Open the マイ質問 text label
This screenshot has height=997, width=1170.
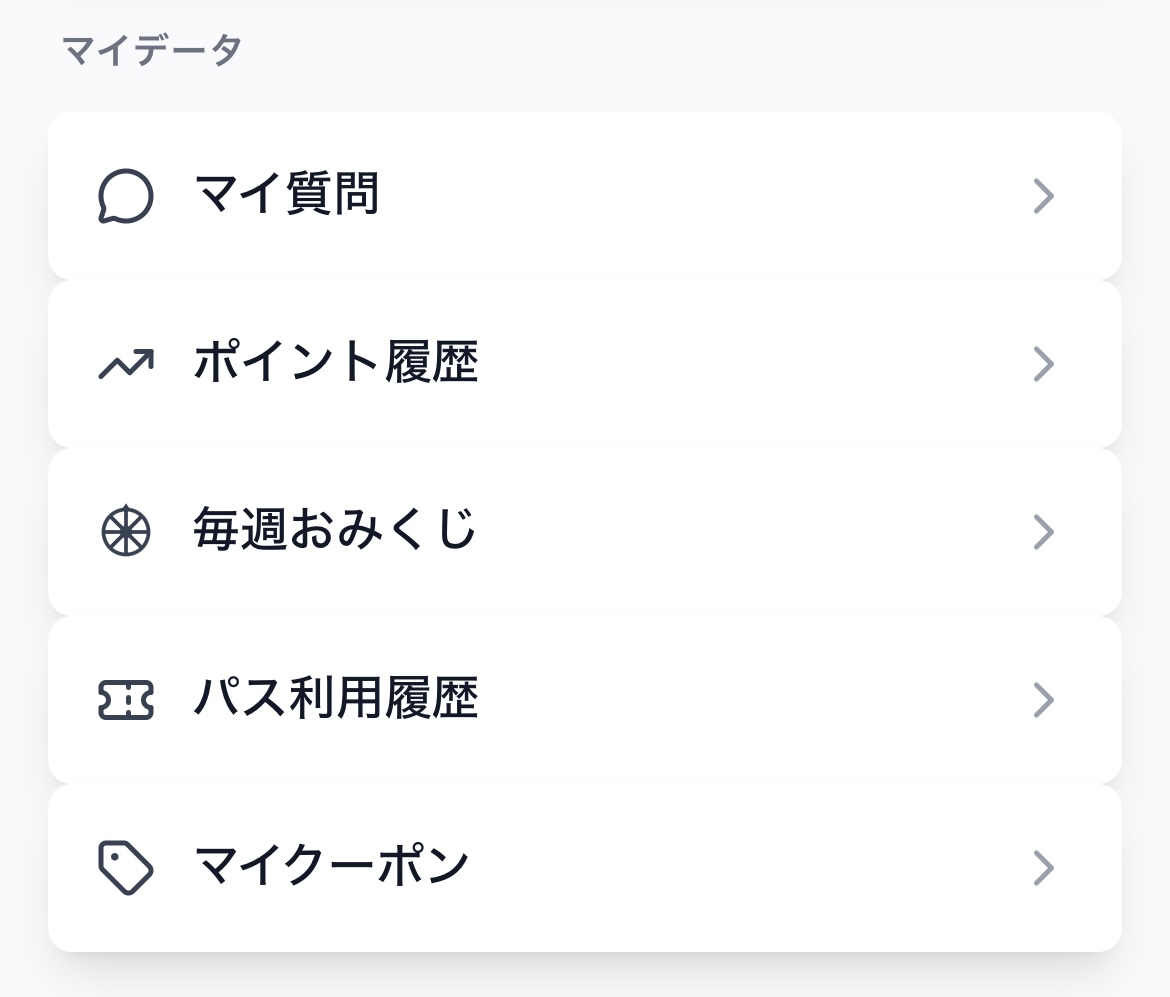(286, 194)
